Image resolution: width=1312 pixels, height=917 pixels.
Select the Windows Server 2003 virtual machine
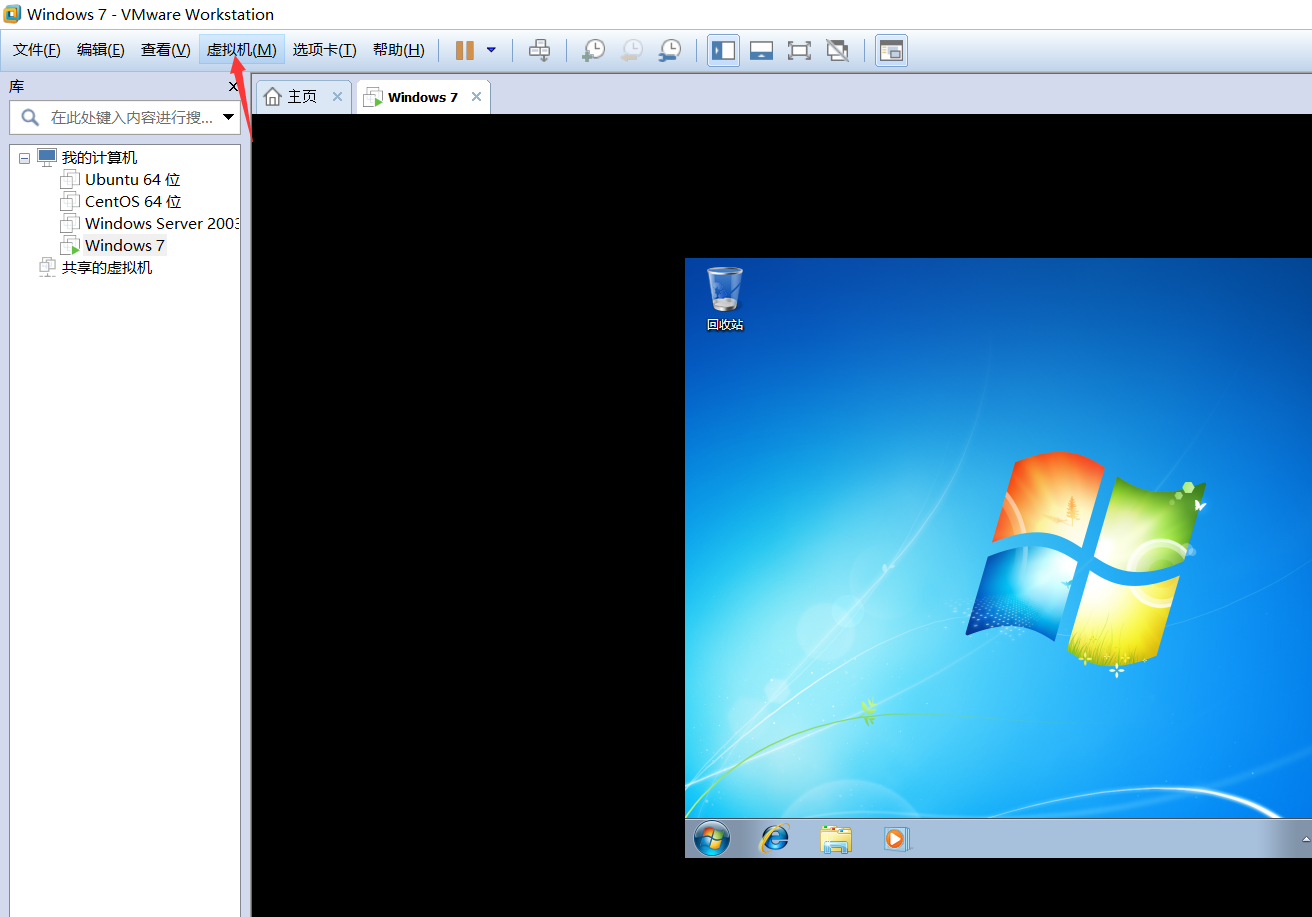pos(162,224)
